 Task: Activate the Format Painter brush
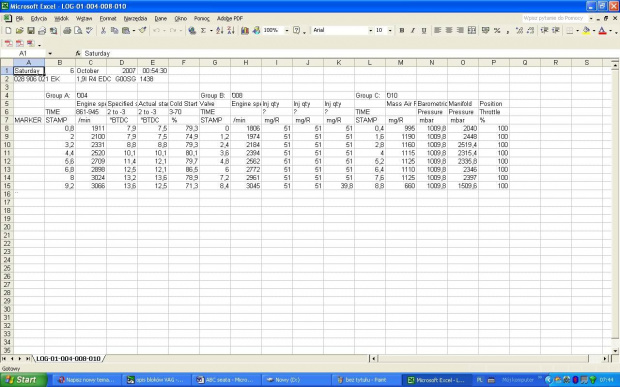point(143,30)
